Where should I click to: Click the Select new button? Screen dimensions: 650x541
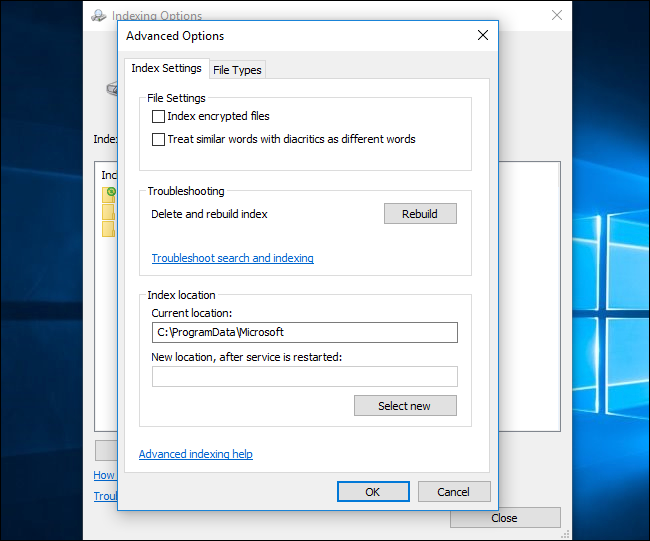(405, 405)
